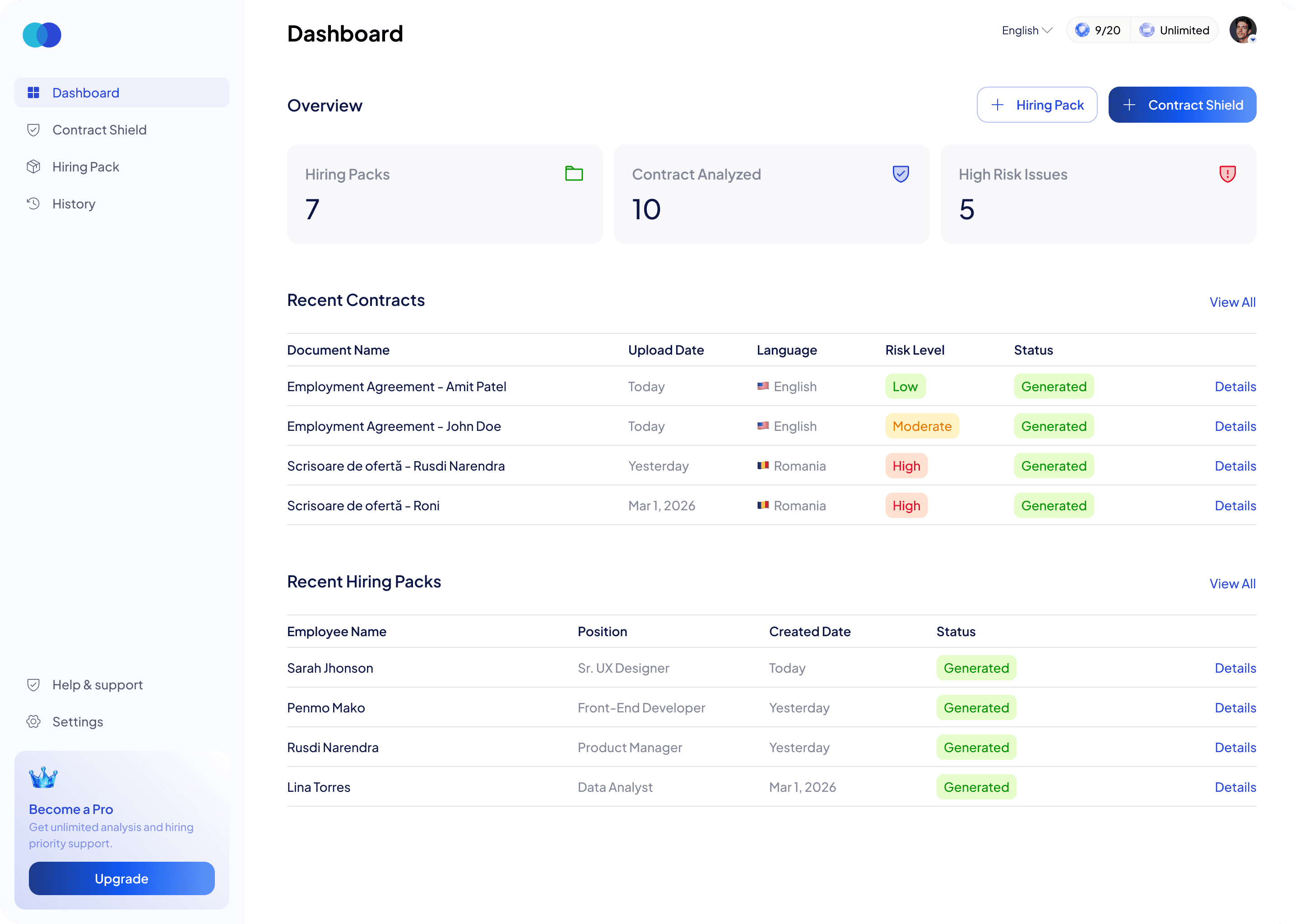Start a new Contract Shield analysis
The image size is (1300, 924).
(1182, 105)
